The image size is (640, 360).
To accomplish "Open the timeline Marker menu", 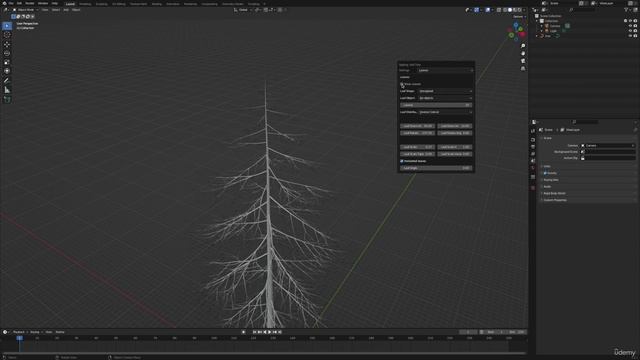I will (60, 332).
